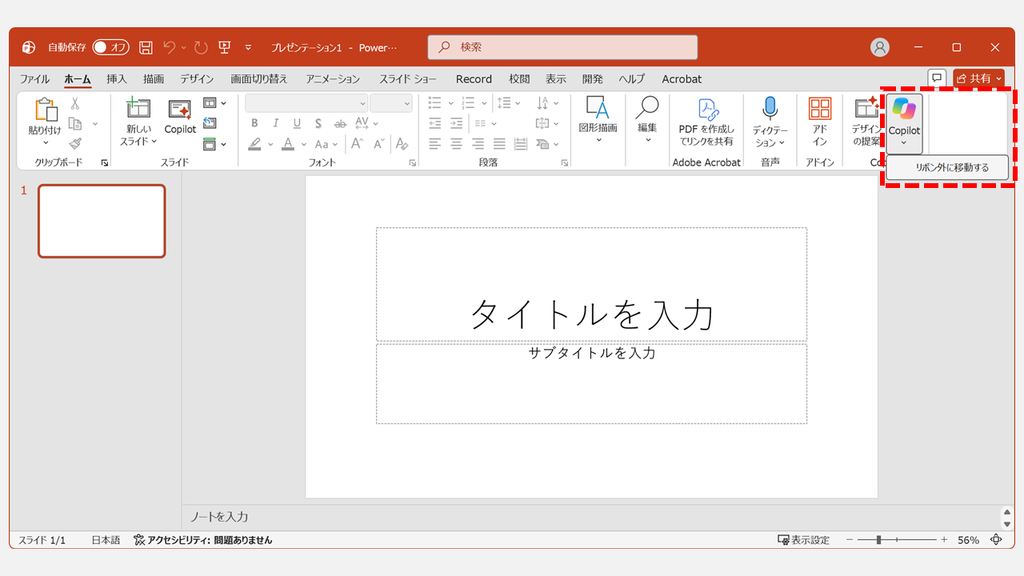This screenshot has height=576, width=1024.
Task: Click the 共有 share button
Action: [x=978, y=78]
